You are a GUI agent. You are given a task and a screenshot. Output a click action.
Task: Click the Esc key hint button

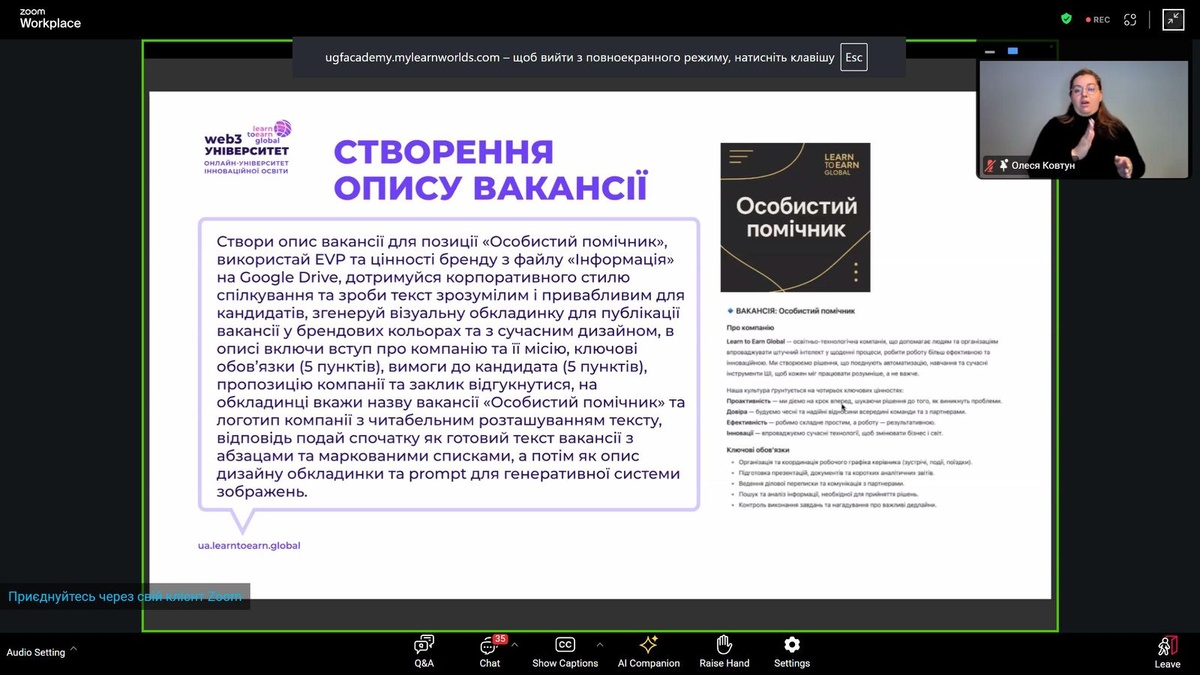pos(853,58)
